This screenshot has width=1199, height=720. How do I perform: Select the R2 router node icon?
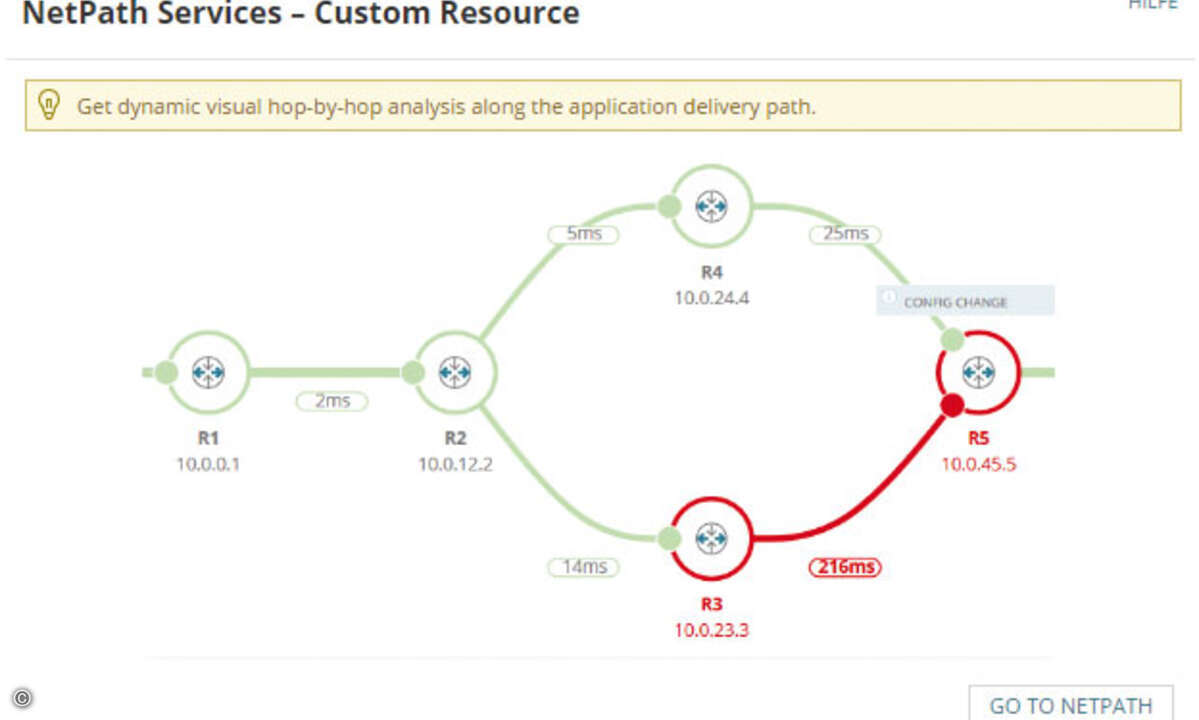pyautogui.click(x=455, y=372)
